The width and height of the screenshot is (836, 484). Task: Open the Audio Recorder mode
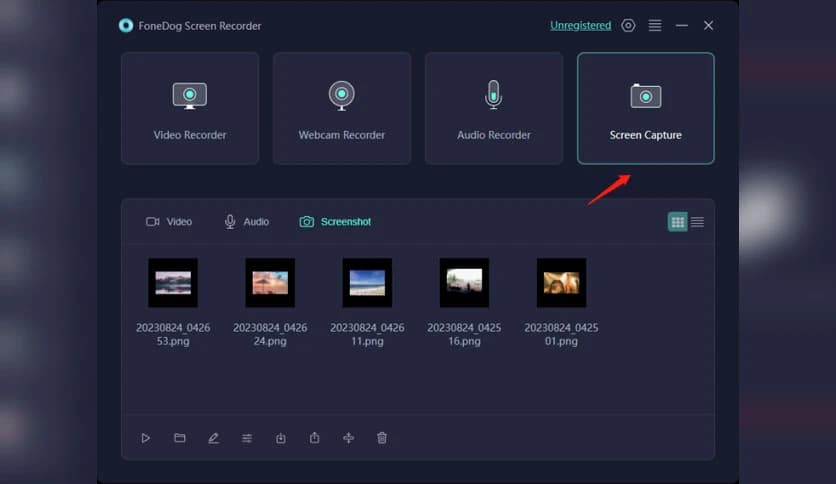click(494, 108)
